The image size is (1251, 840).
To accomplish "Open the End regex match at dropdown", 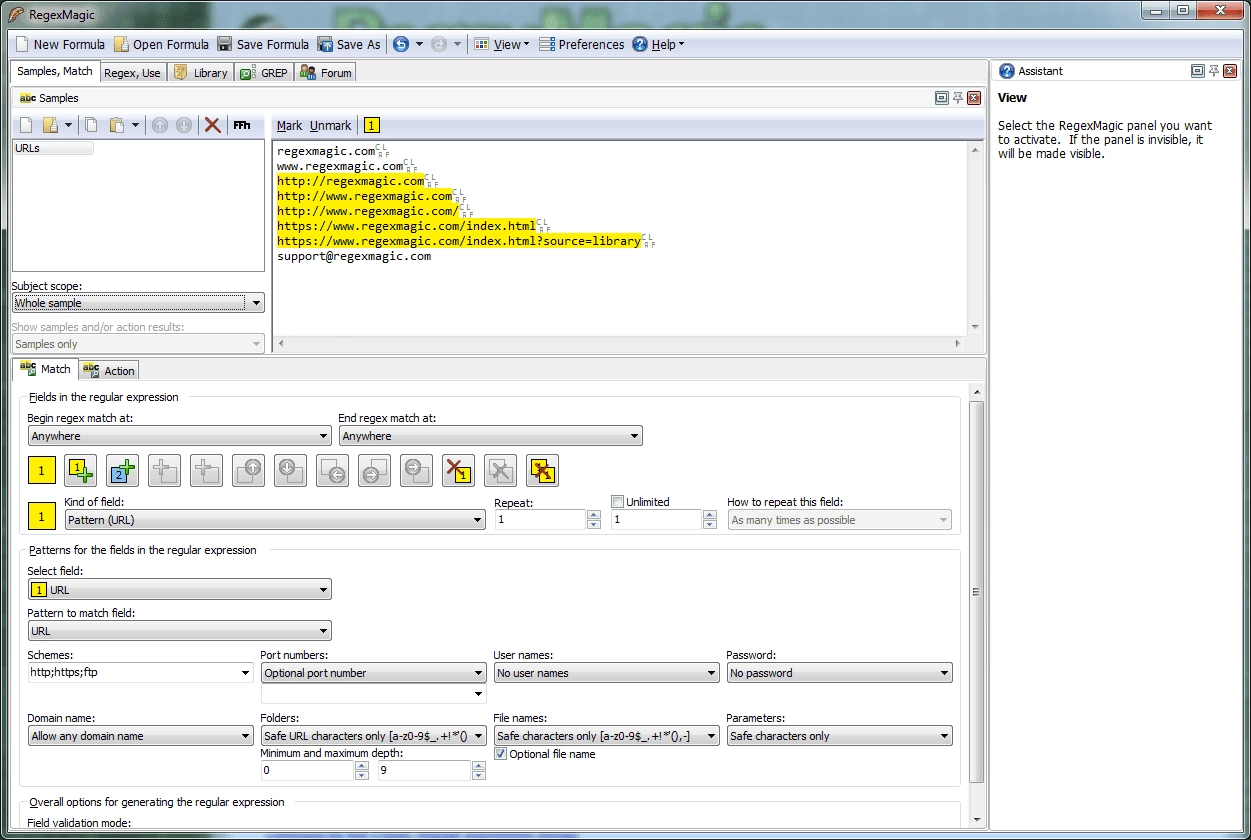I will pos(490,436).
